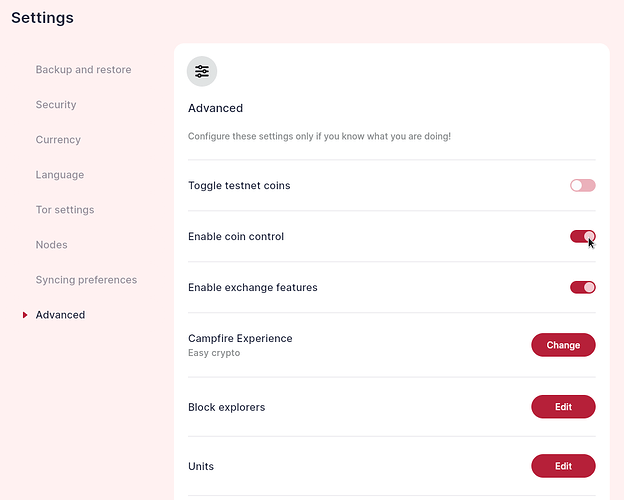Click the Easy crypto subtitle text
Screen dimensions: 624x500
(x=214, y=353)
